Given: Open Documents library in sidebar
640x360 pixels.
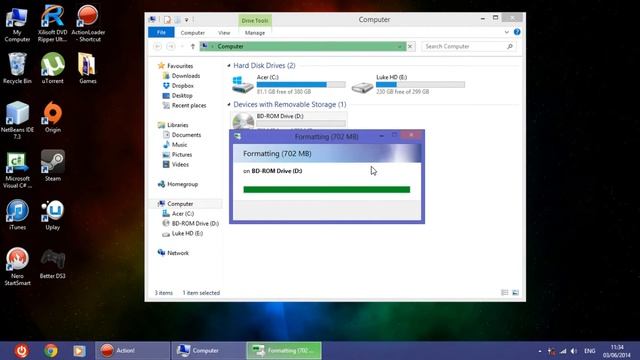Looking at the screenshot, I should tap(186, 135).
